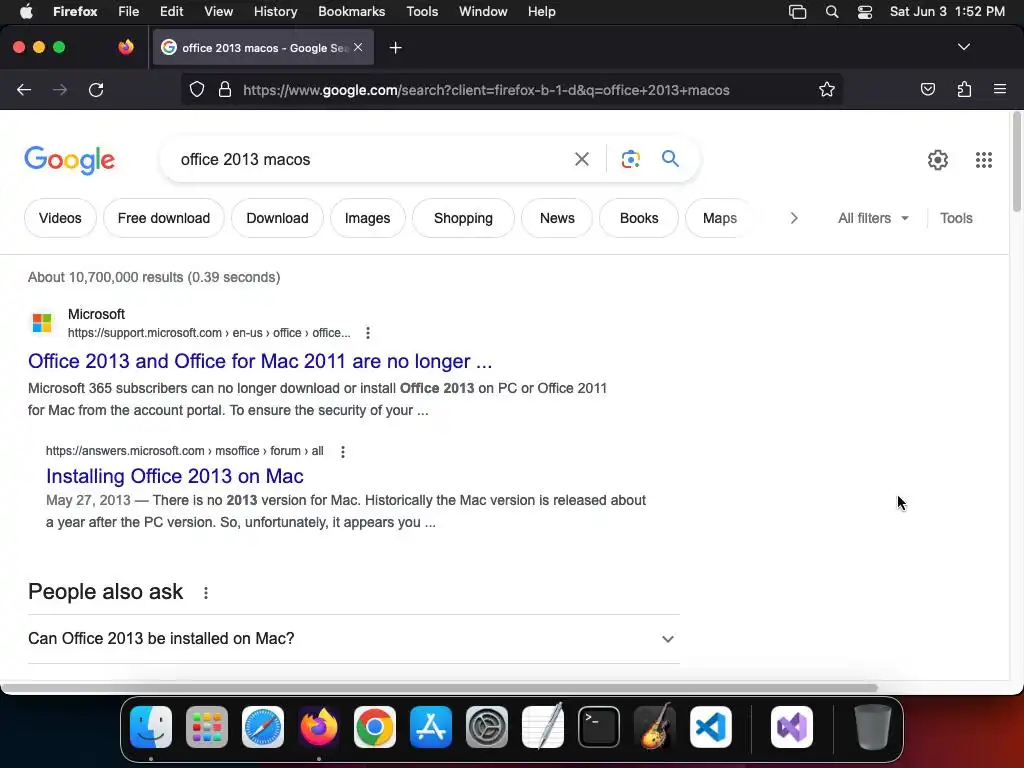Open macOS Control Center in menu bar

(x=865, y=12)
